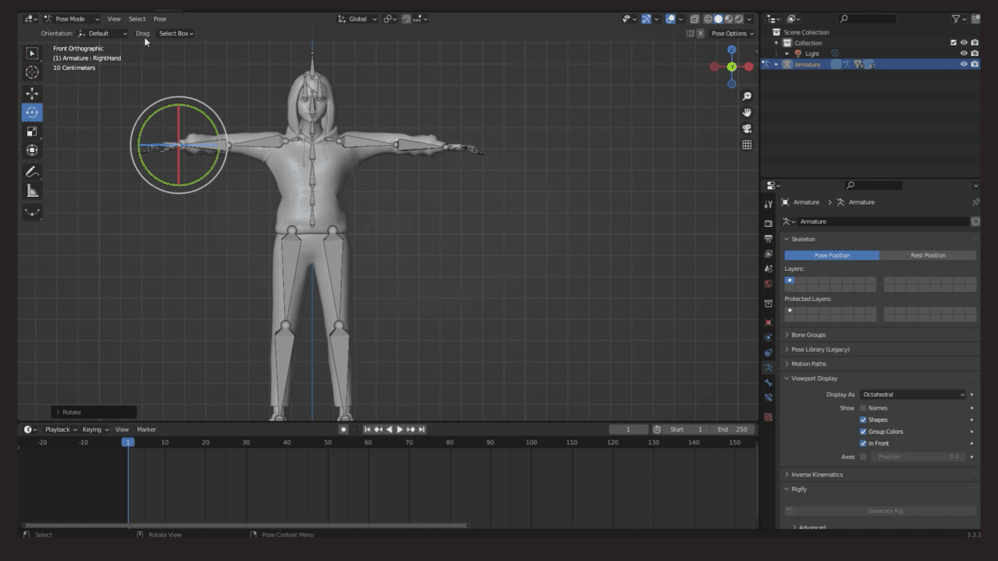Open the Pose menu

click(x=160, y=19)
